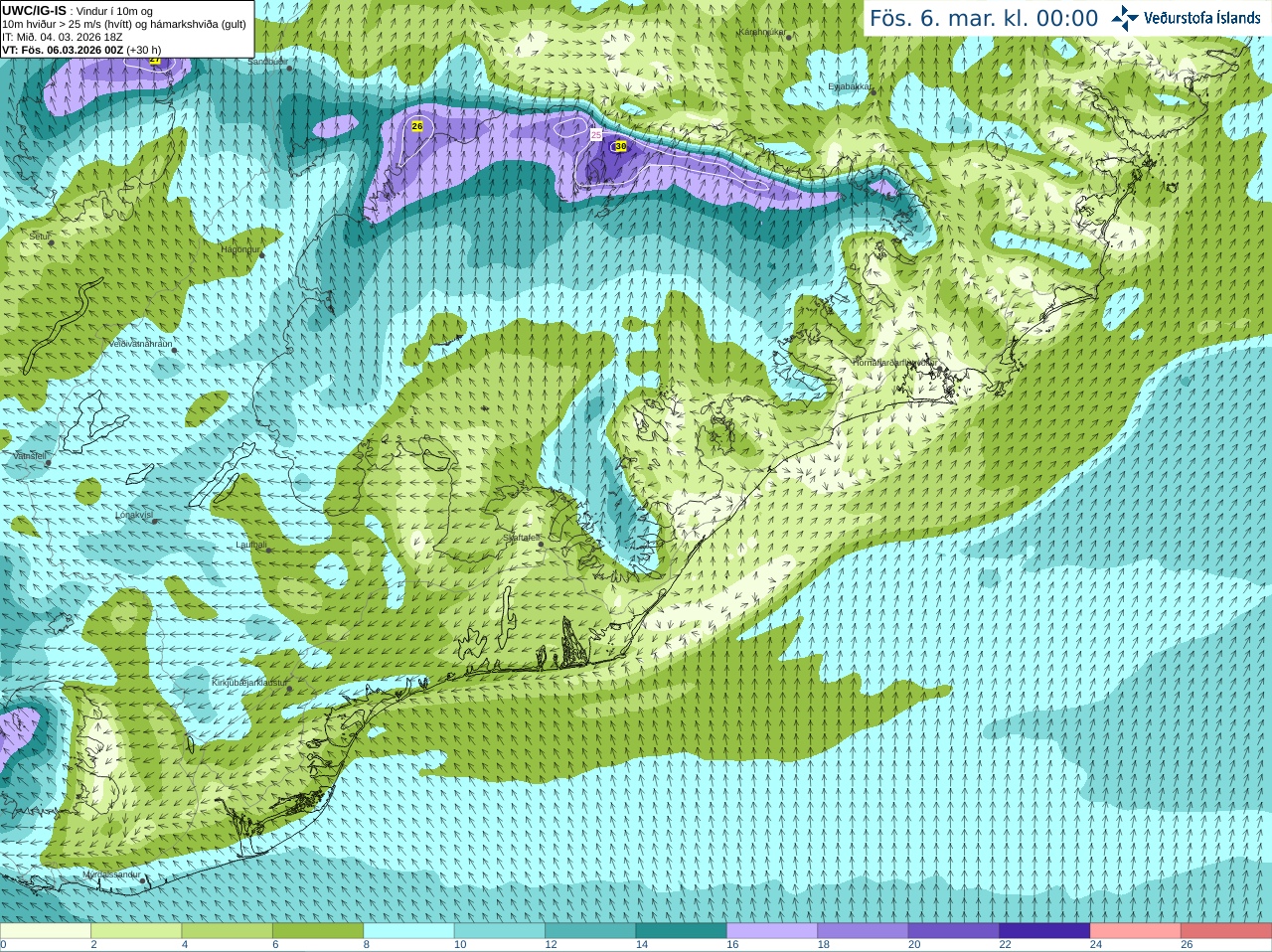Click the initialization time line IT: Mið. 04. 03. 2026 18Z
Image resolution: width=1272 pixels, height=952 pixels.
[63, 37]
